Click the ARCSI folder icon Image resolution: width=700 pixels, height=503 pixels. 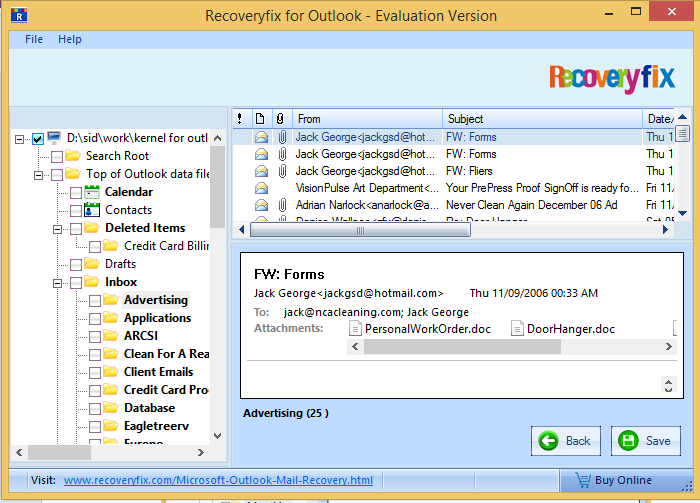[111, 336]
